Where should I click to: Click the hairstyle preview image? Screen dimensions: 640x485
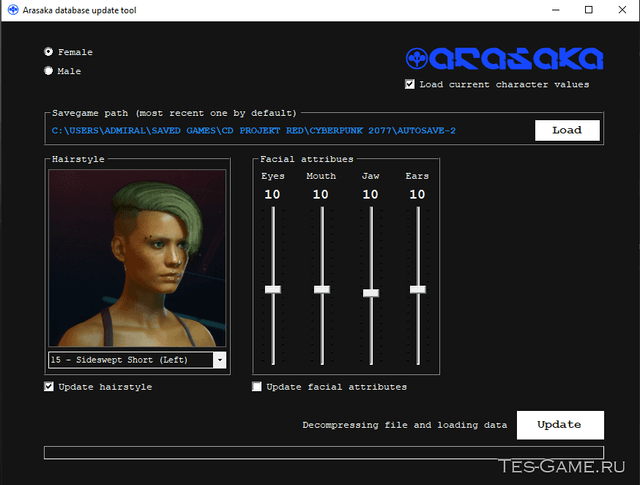point(137,258)
